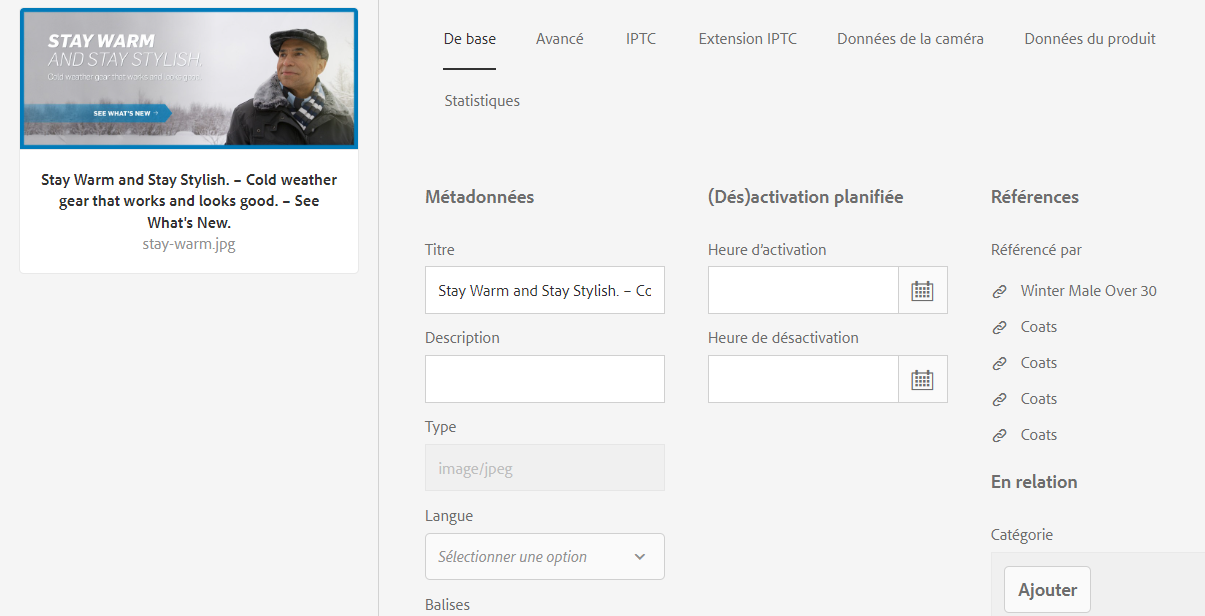Click link icon beside first Coats reference

pyautogui.click(x=999, y=327)
